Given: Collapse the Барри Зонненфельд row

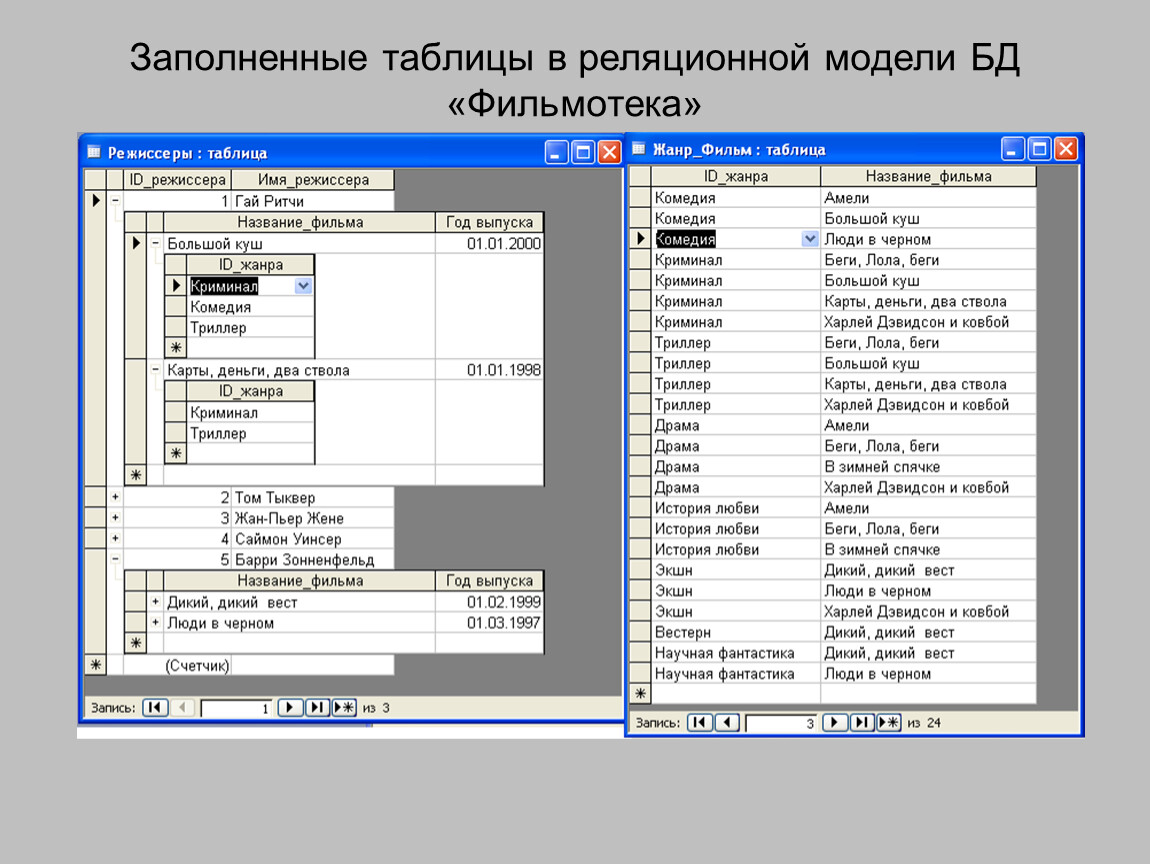Looking at the screenshot, I should pyautogui.click(x=115, y=560).
